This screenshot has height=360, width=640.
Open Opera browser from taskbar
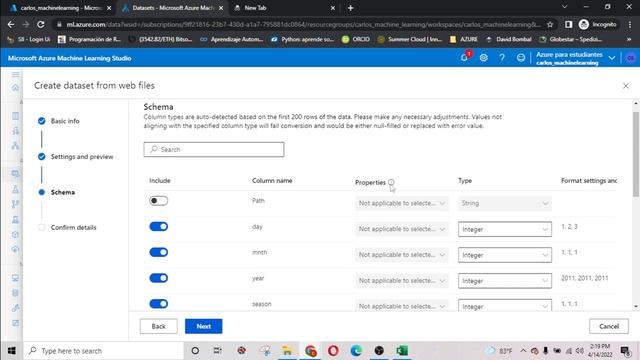(333, 351)
